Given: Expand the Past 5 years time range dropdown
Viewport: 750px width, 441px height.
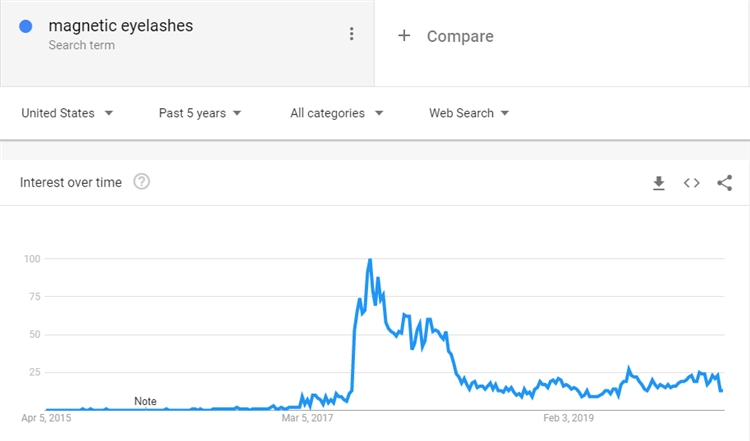Looking at the screenshot, I should tap(200, 113).
